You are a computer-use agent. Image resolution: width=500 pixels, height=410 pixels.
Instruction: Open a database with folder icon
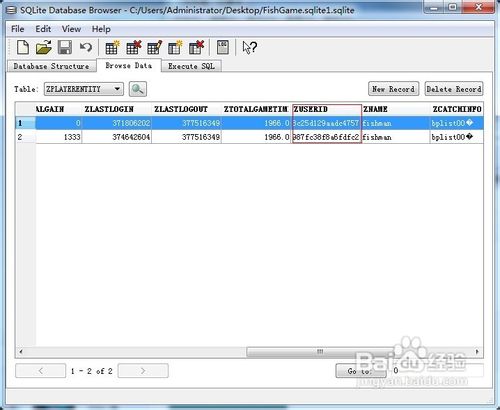44,47
